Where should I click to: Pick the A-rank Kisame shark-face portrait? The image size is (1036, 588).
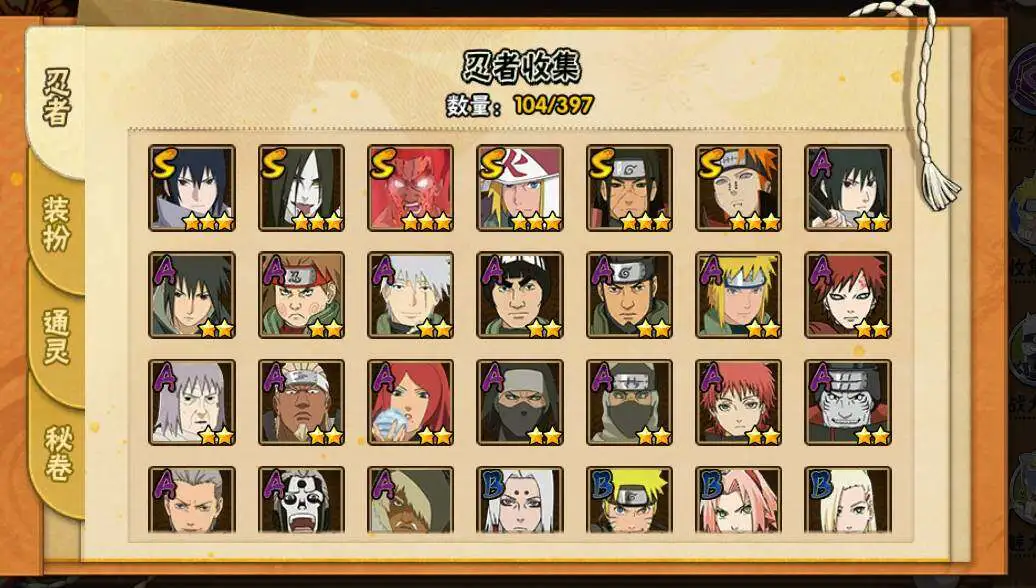click(848, 402)
